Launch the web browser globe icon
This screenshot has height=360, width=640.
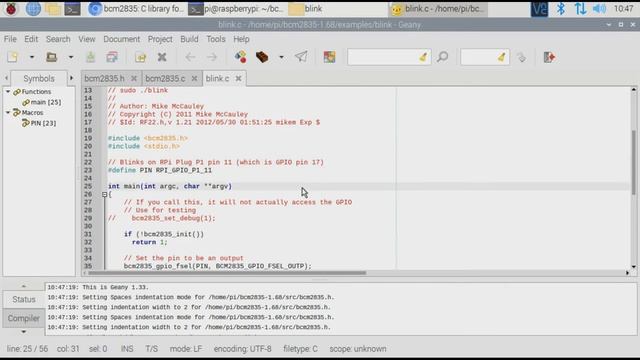pos(33,9)
